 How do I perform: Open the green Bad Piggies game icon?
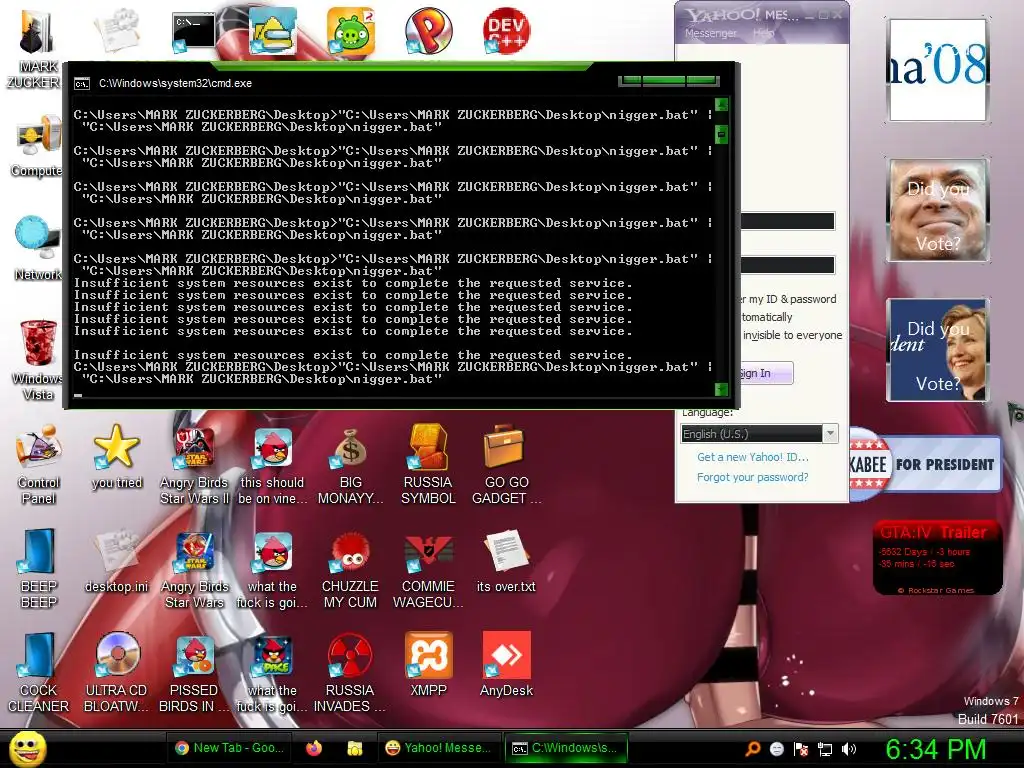click(x=351, y=31)
